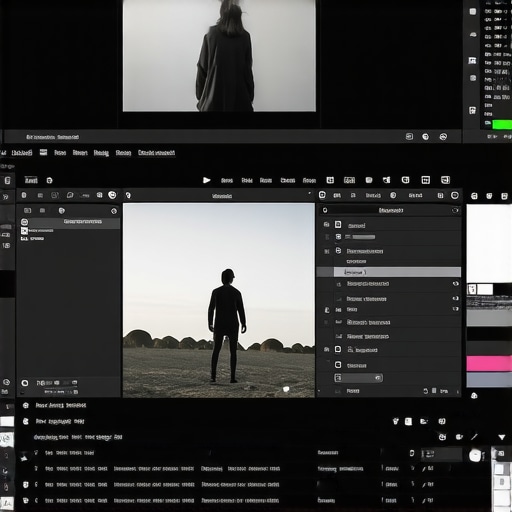The image size is (512, 512).
Task: Click the rounded input field near the right panel's bottom
Action: [358, 378]
